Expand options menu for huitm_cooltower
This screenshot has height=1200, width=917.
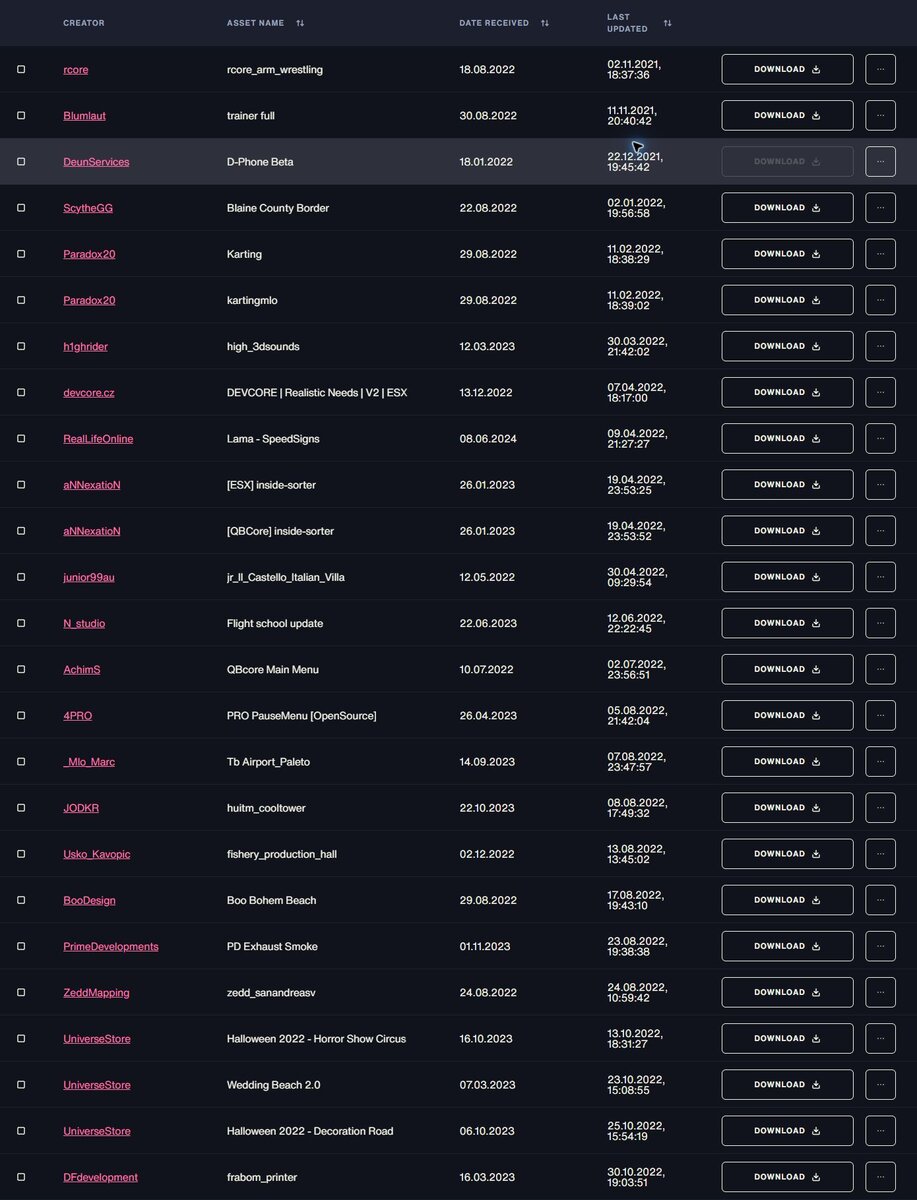pyautogui.click(x=880, y=808)
